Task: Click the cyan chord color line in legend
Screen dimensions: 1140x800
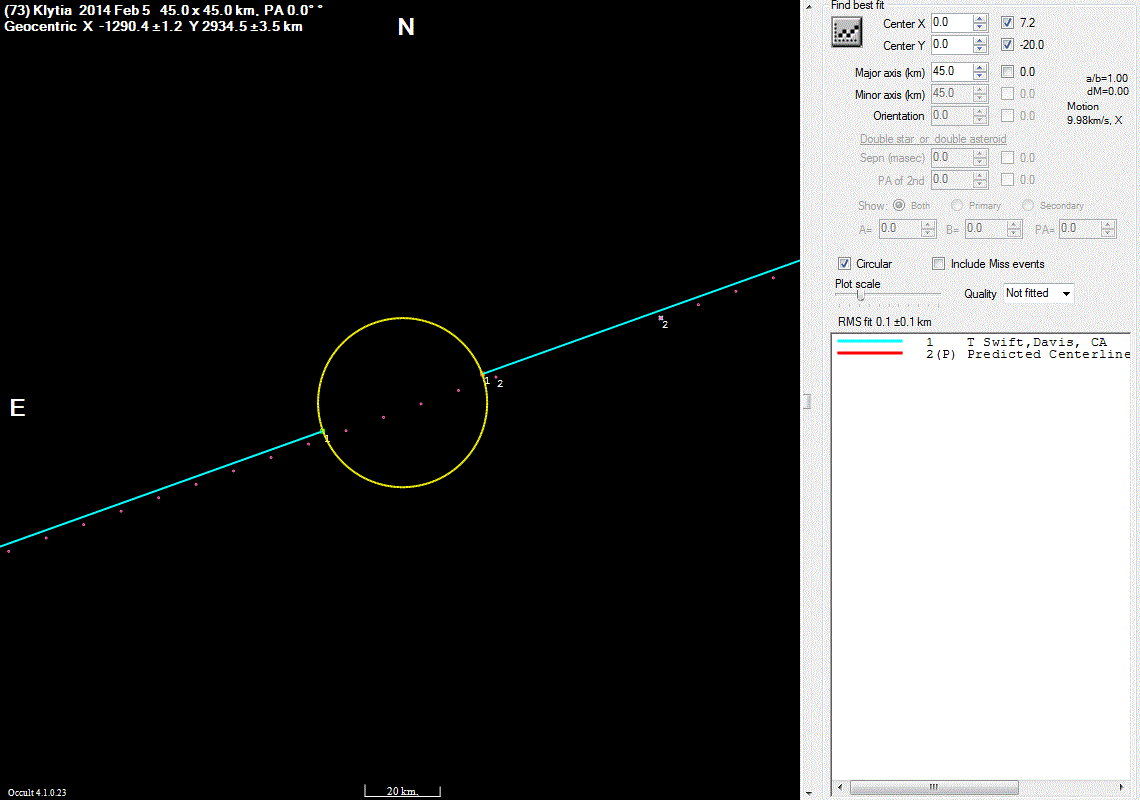Action: click(870, 340)
